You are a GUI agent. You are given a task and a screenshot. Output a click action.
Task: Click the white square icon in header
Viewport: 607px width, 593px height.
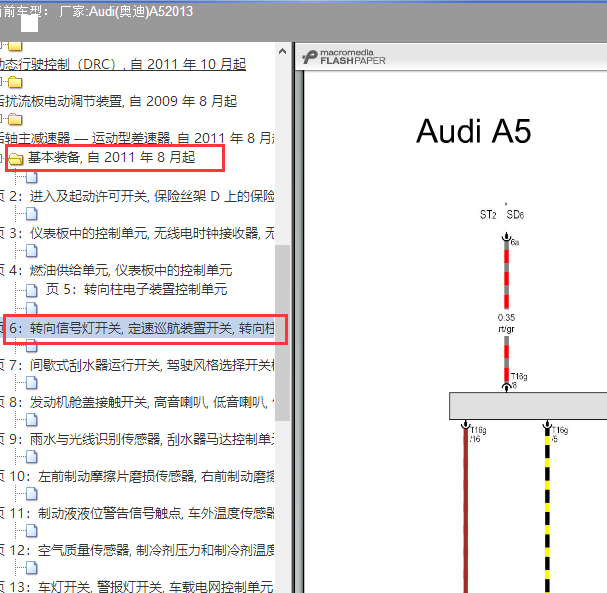pyautogui.click(x=29, y=24)
